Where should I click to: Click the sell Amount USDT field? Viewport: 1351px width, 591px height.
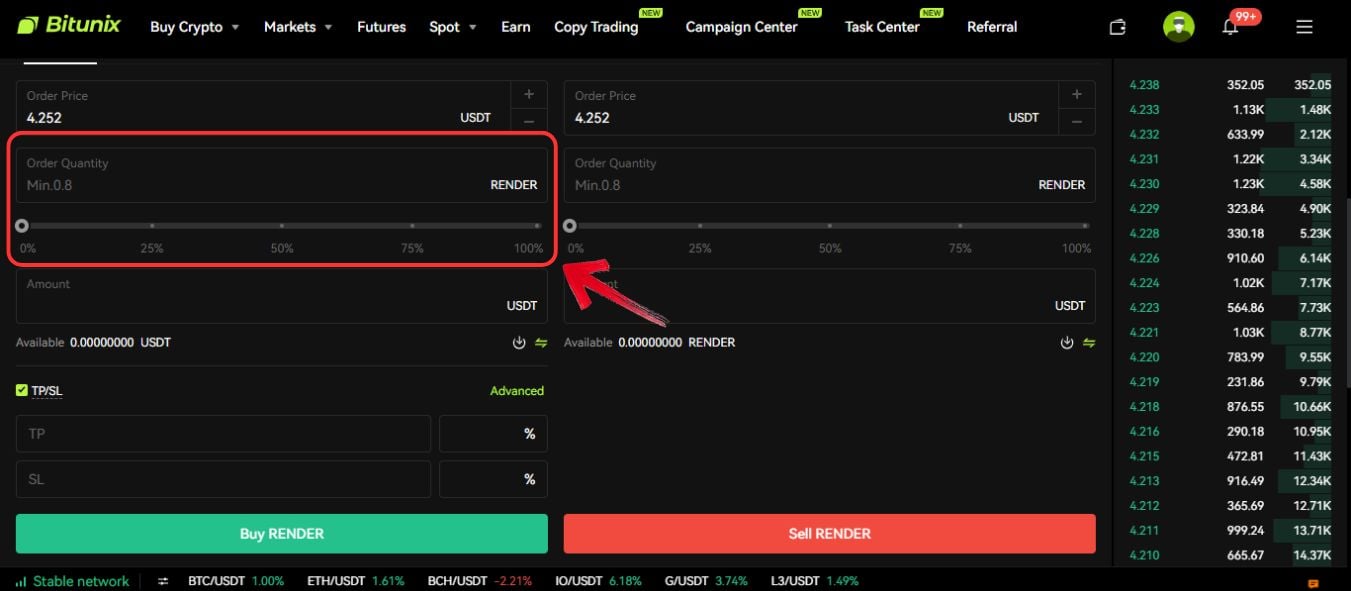tap(830, 296)
